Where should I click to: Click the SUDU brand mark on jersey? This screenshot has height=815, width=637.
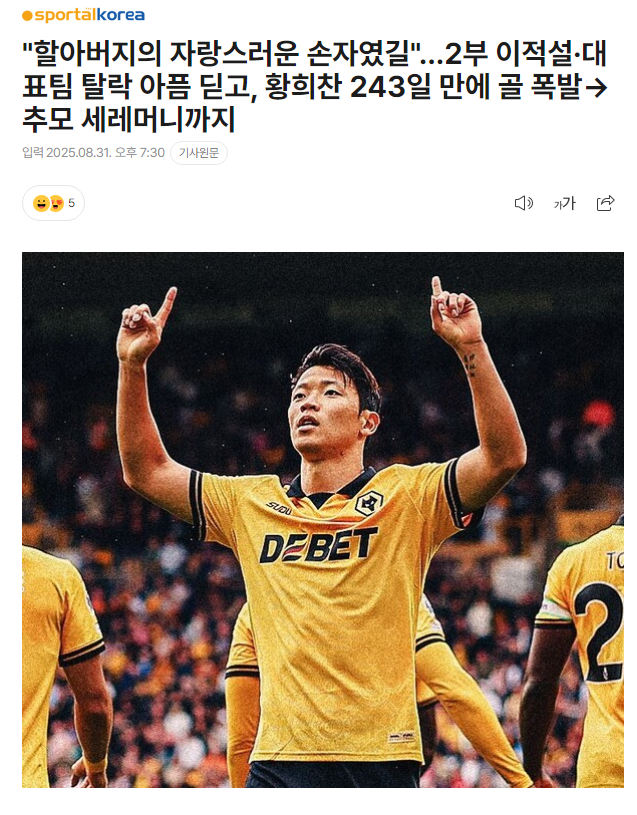click(279, 508)
